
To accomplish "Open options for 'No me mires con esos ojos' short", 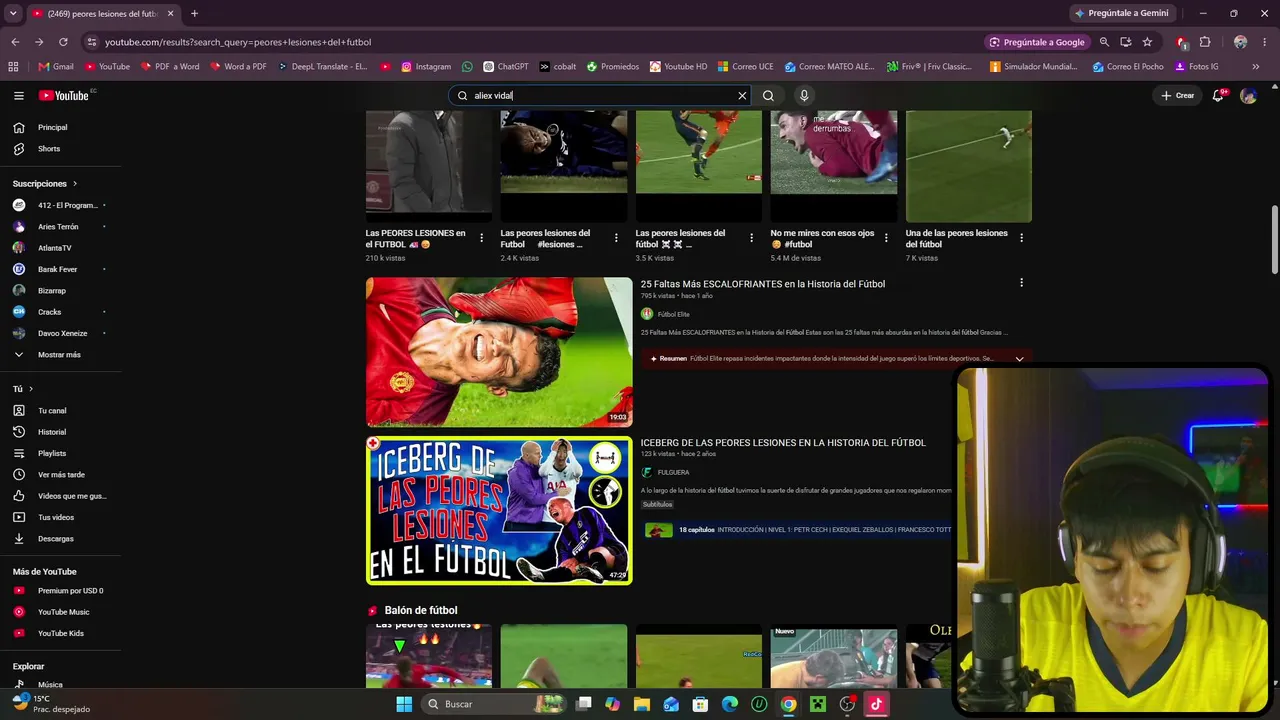I will point(886,238).
